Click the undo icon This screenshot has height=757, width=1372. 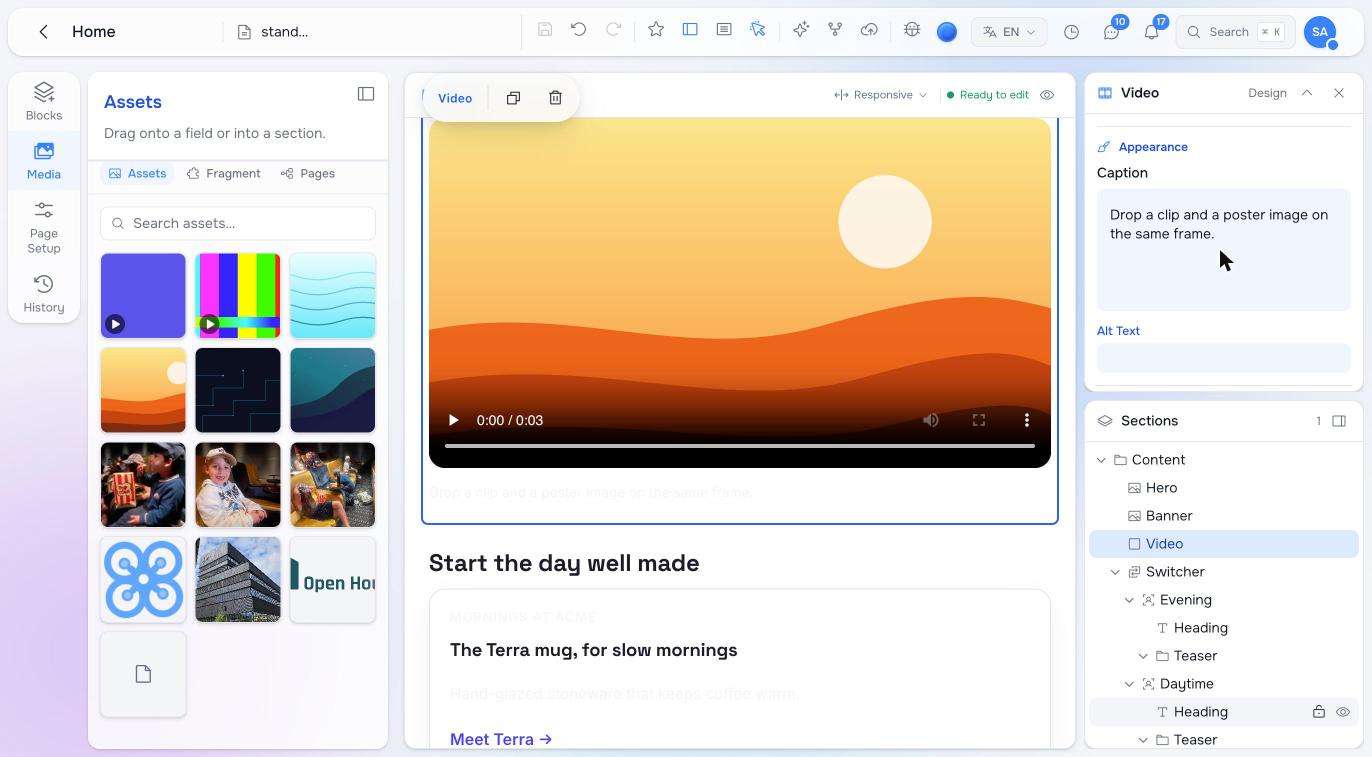click(x=578, y=30)
